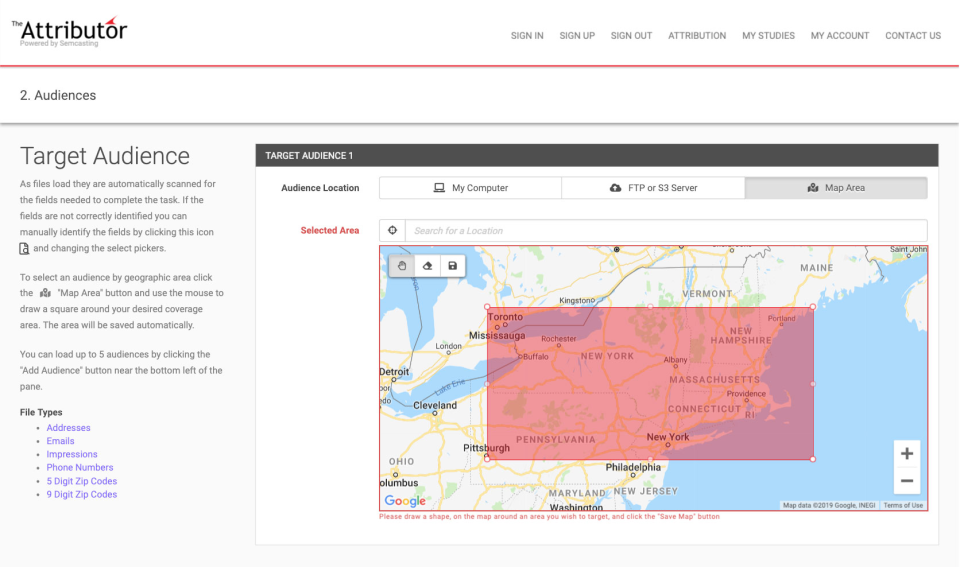Screen dimensions: 960x567
Task: Open 9 Digit Zip Codes link
Action: pyautogui.click(x=81, y=494)
